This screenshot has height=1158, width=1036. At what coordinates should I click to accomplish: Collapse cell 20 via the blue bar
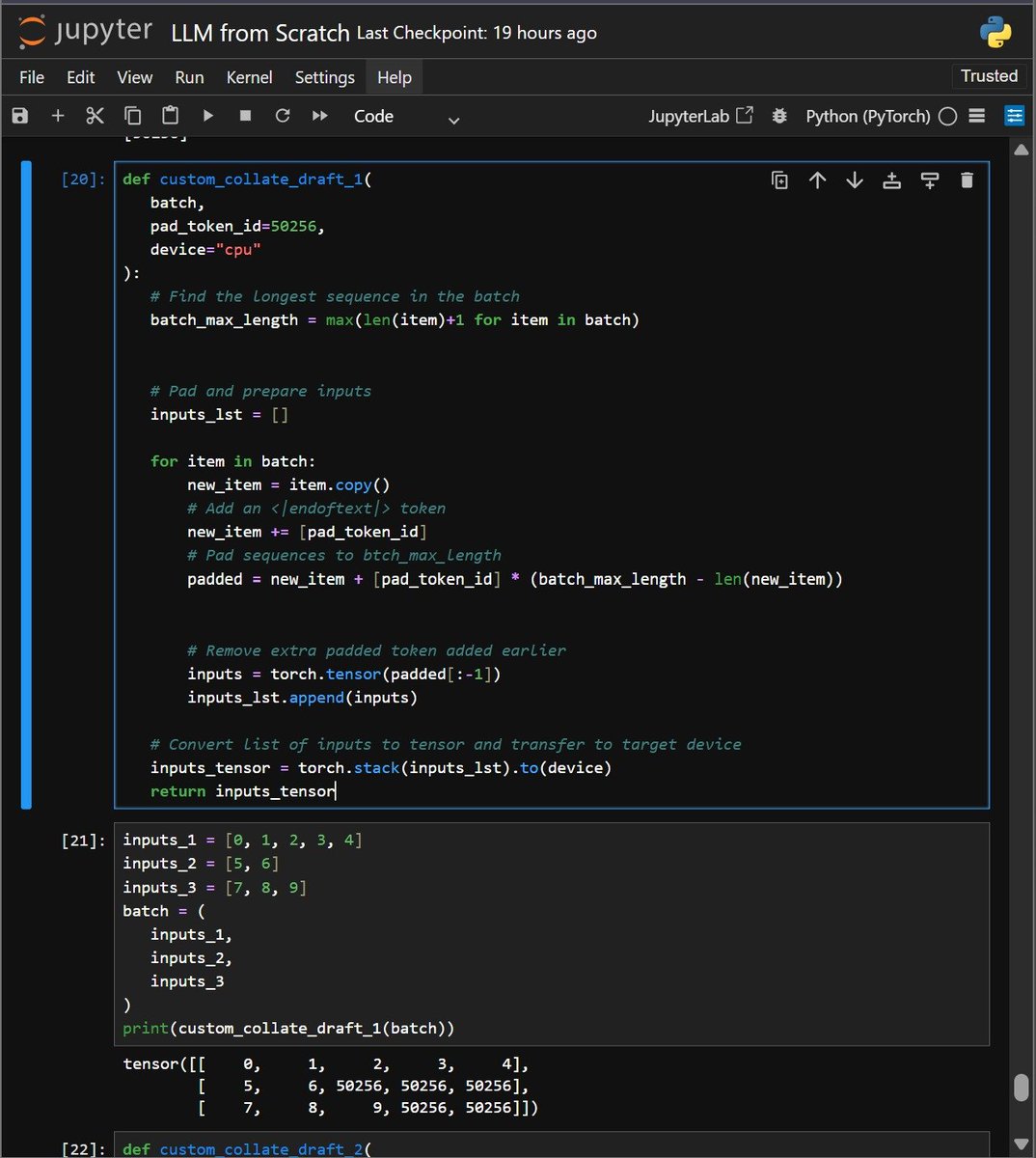[x=26, y=484]
